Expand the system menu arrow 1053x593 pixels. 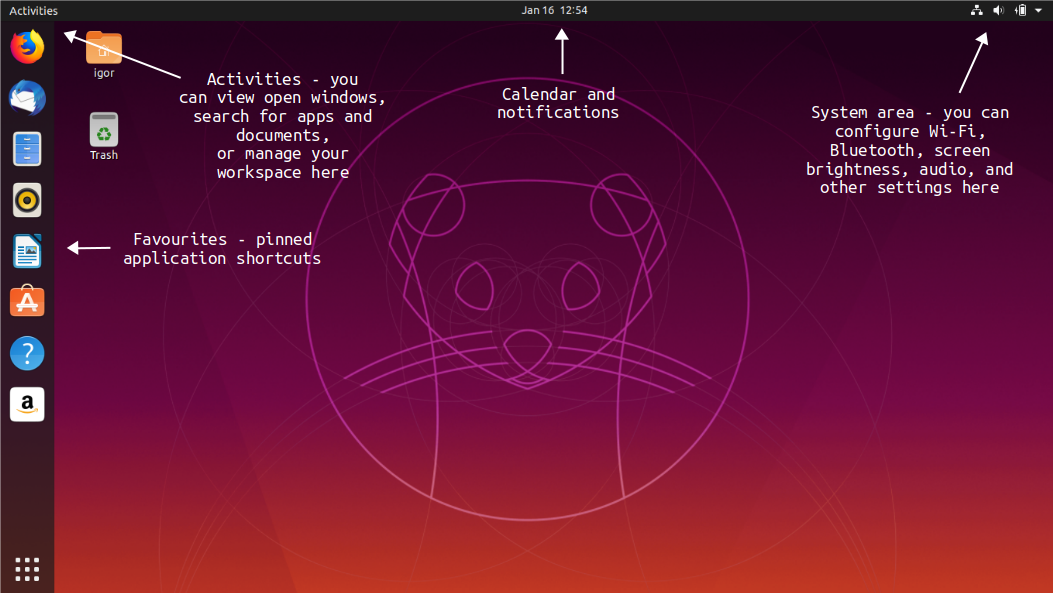click(1038, 10)
